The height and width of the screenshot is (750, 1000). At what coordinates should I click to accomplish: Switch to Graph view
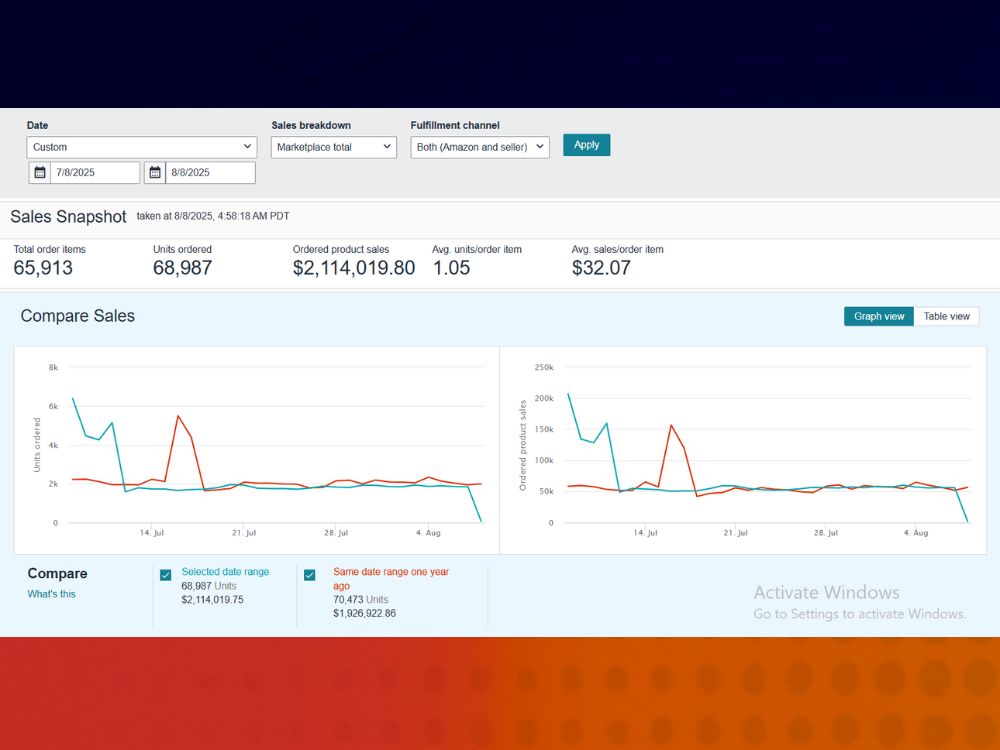pos(879,316)
